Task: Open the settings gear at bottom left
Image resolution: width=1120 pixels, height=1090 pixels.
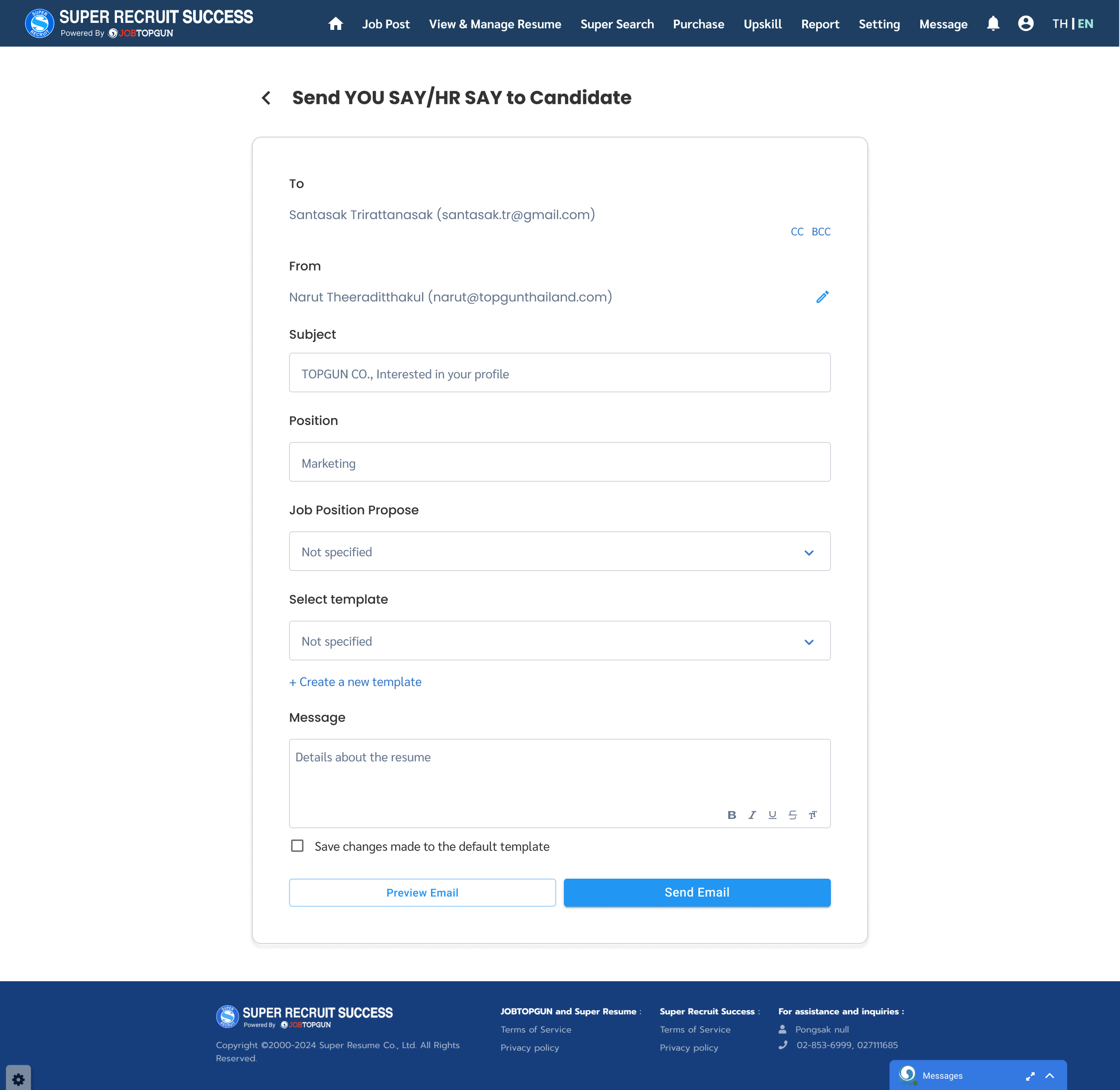Action: coord(18,1079)
